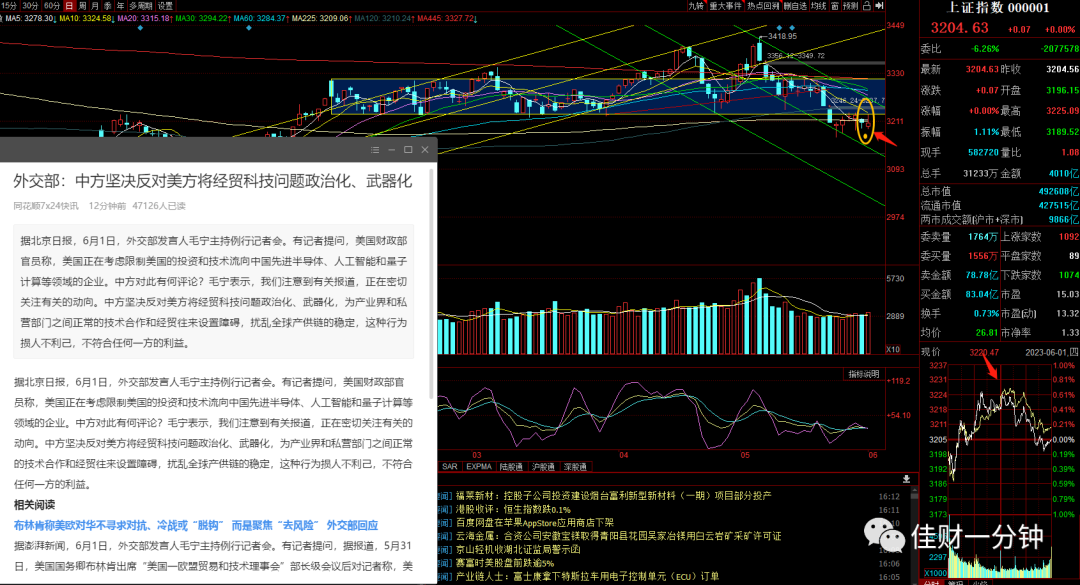Open news 赛富时美股盘前跌逾5%
The width and height of the screenshot is (1080, 585).
tap(505, 563)
